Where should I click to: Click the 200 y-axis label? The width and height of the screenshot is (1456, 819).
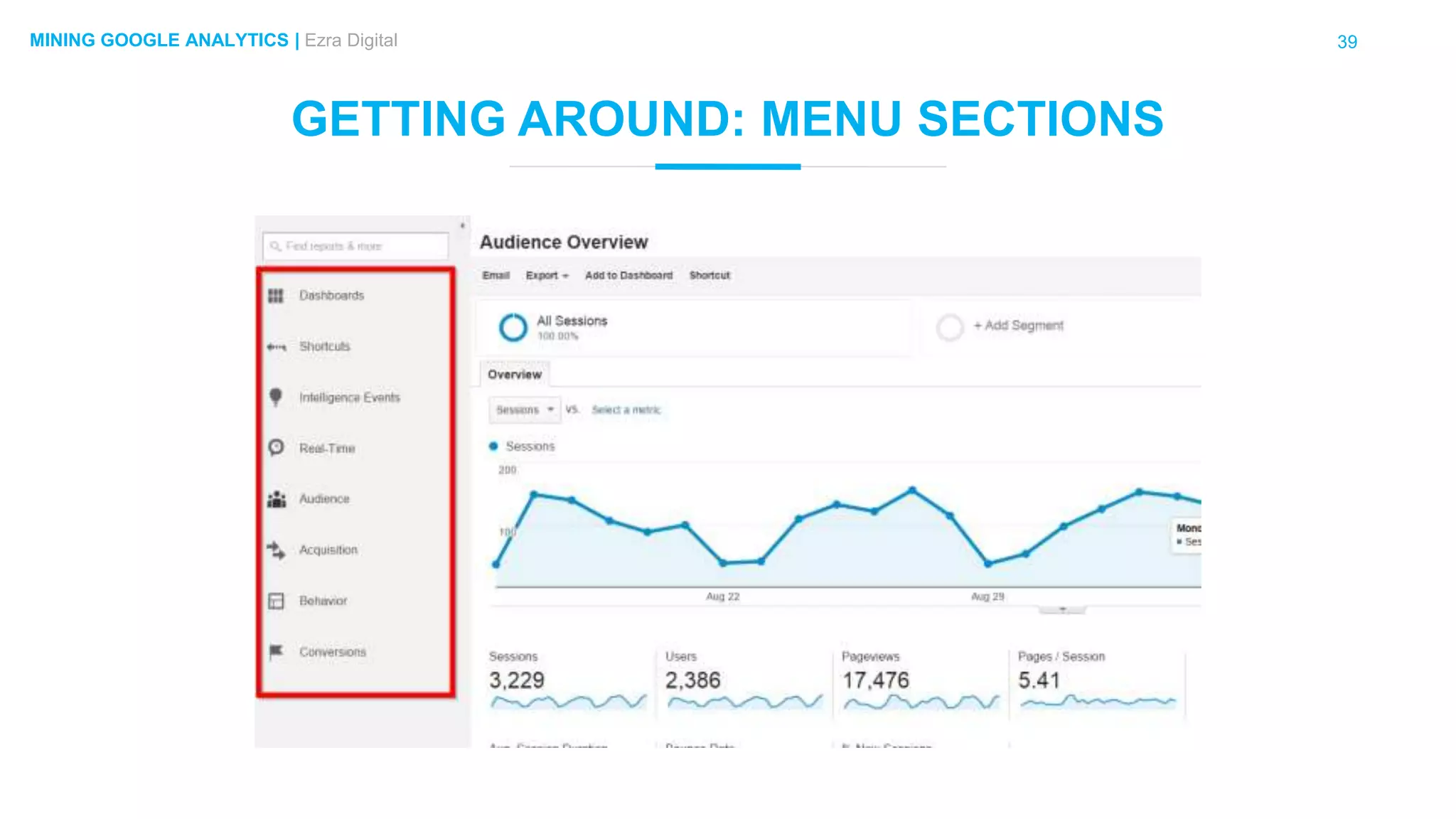tap(508, 470)
